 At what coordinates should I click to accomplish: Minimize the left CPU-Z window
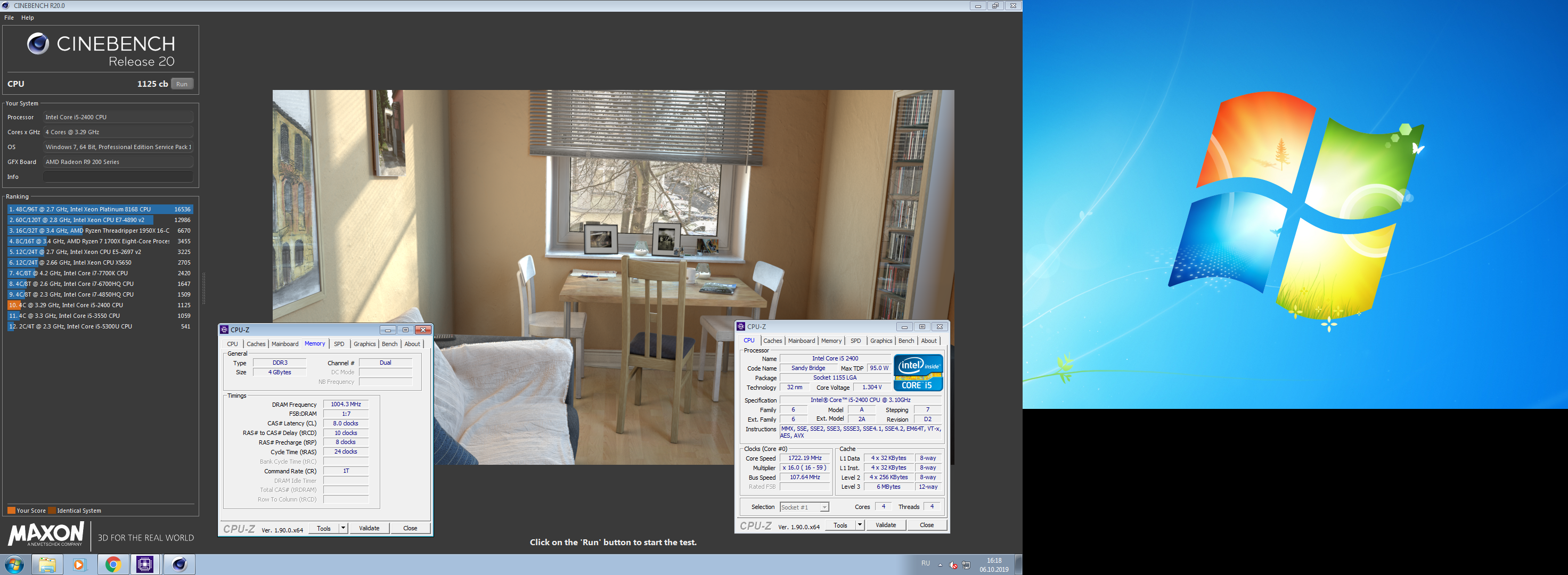388,330
